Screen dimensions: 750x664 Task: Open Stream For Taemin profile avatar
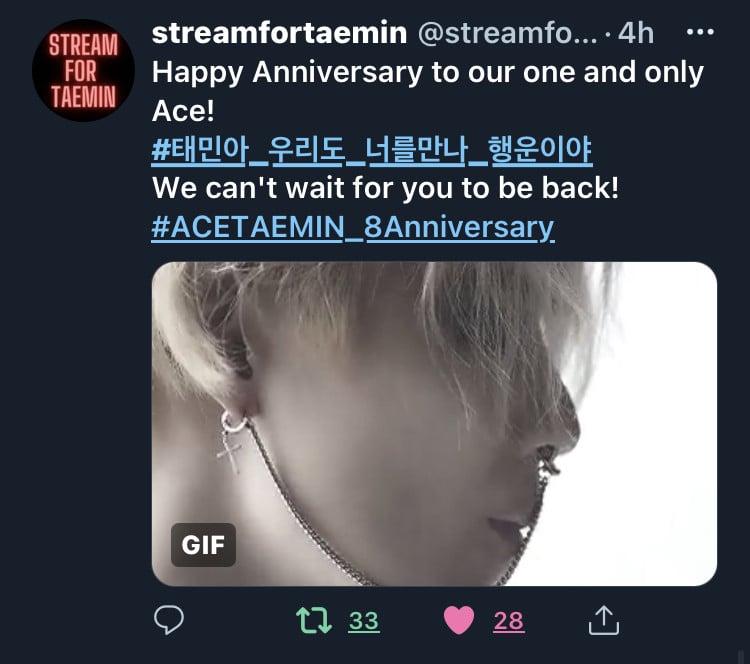click(83, 70)
